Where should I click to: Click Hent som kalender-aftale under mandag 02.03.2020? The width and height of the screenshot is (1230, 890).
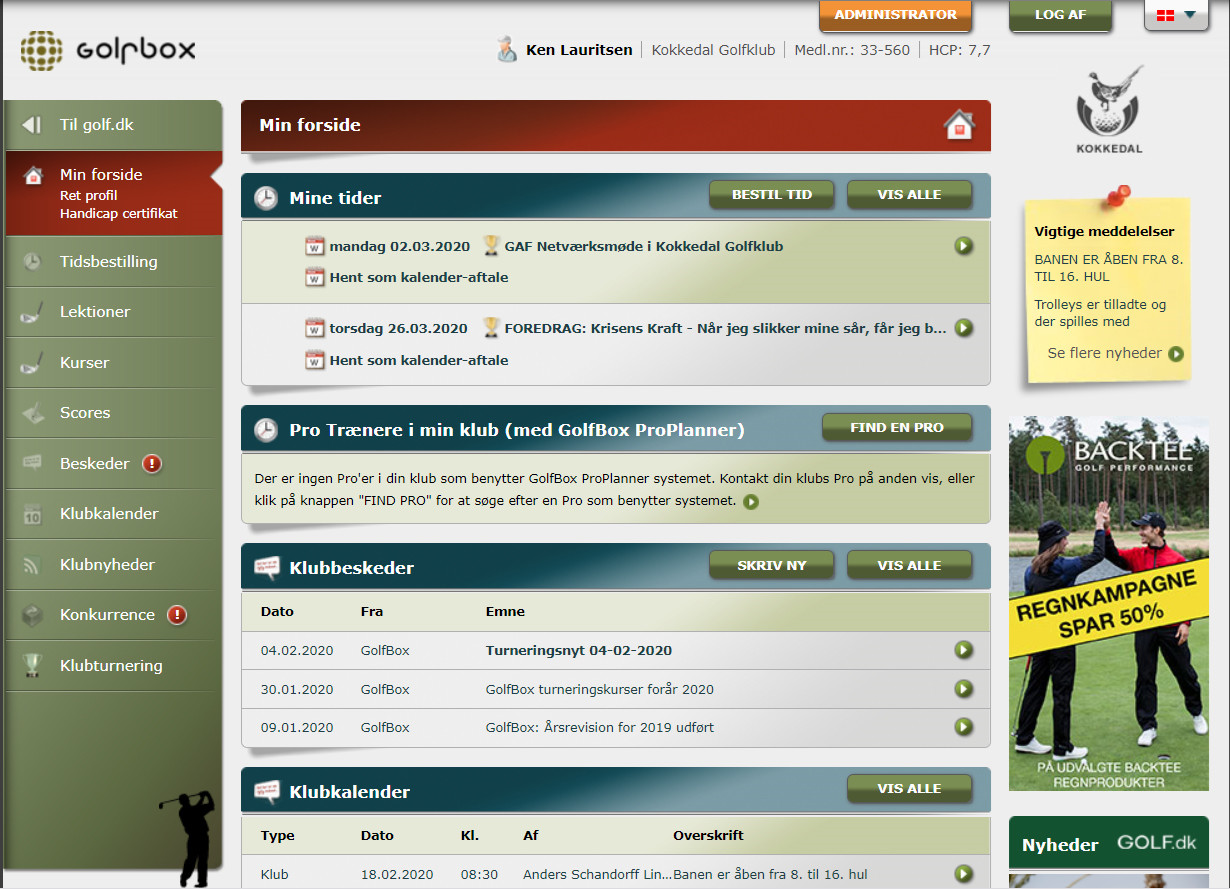pos(419,277)
